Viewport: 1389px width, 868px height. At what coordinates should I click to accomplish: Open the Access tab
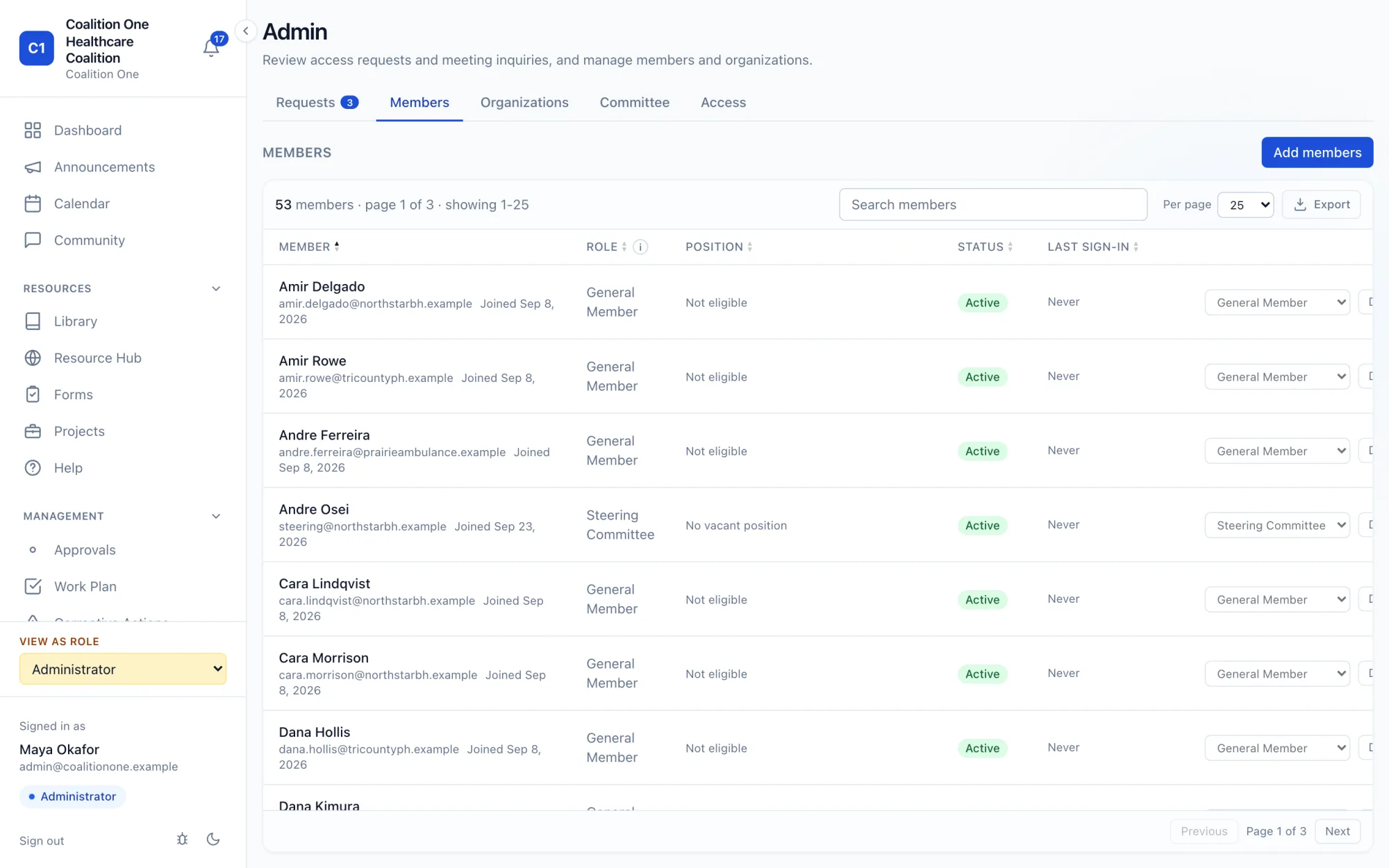[x=723, y=103]
